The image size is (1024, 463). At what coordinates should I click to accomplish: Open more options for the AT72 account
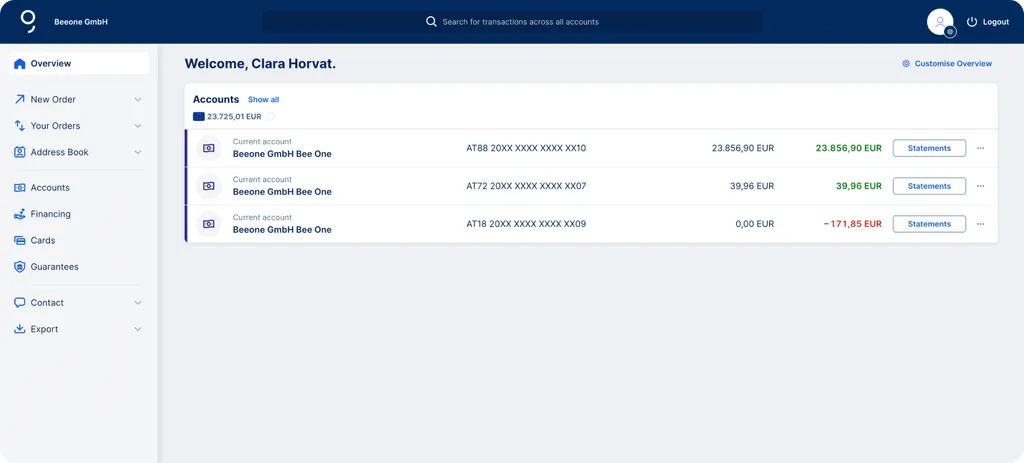(x=980, y=186)
